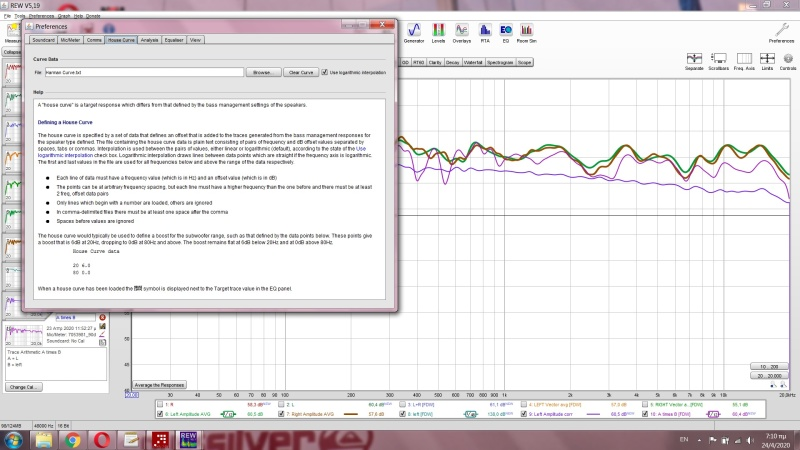Image resolution: width=800 pixels, height=450 pixels.
Task: Open the Room Sim tool
Action: [529, 31]
